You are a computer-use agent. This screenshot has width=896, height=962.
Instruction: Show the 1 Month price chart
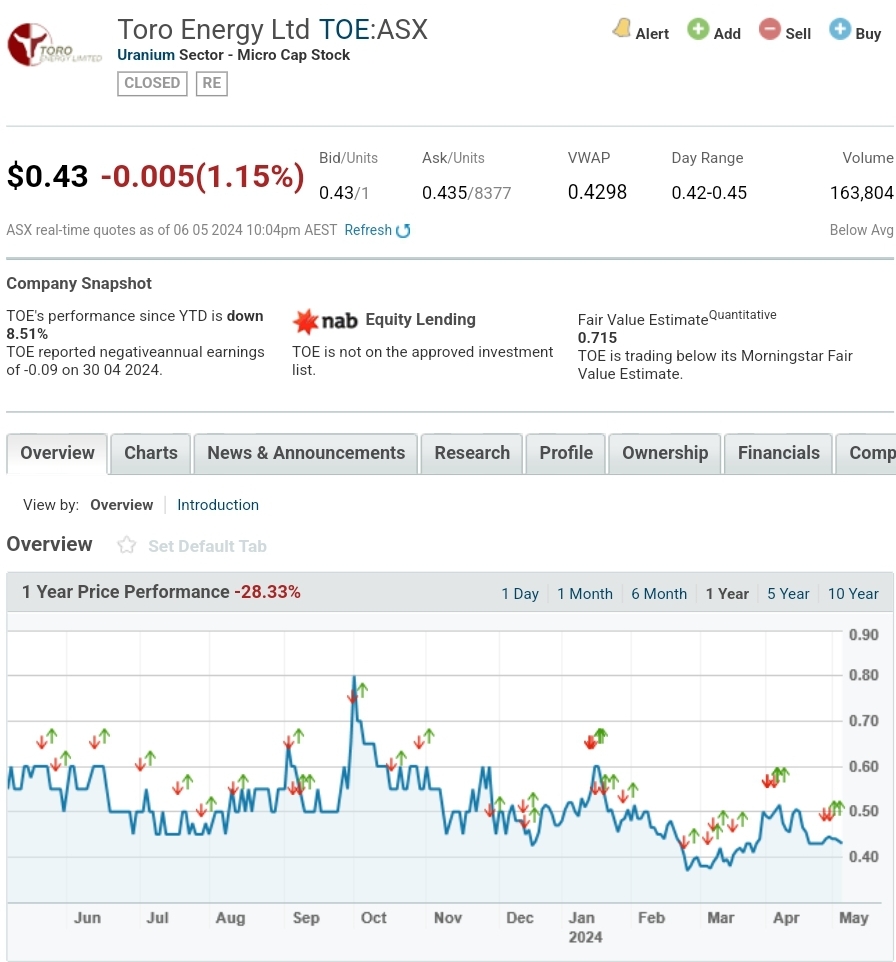(585, 594)
